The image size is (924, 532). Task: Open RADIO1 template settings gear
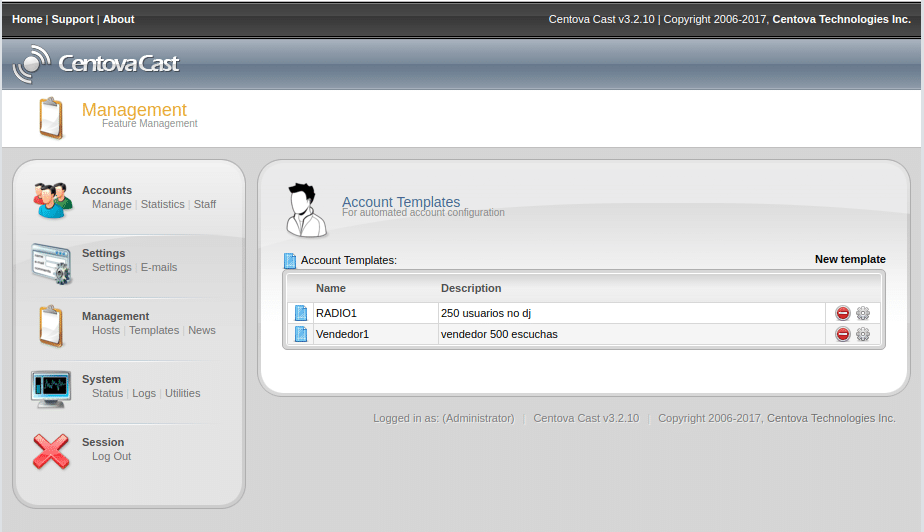click(x=863, y=313)
